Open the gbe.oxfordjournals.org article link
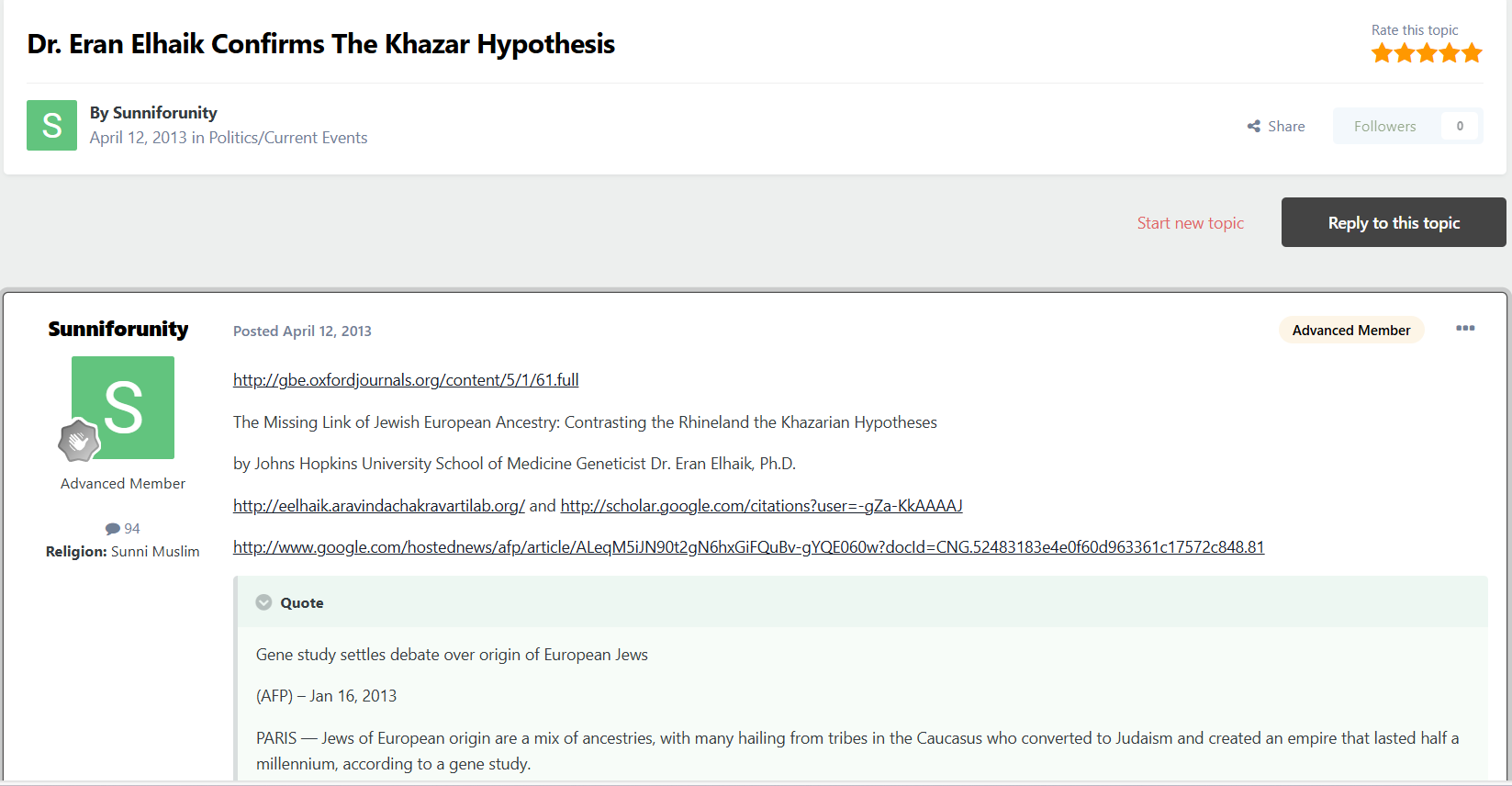Screen dimensions: 1512x786 point(406,380)
